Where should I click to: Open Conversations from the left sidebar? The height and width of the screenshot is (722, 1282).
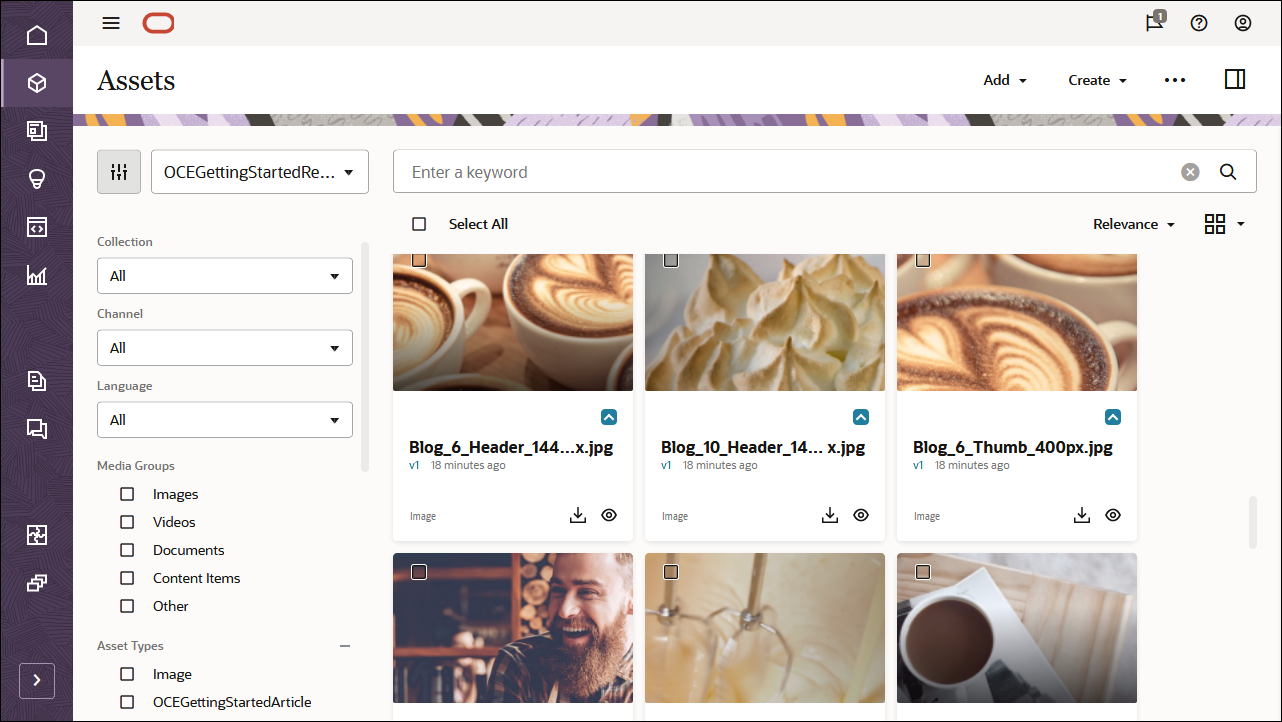pos(37,428)
